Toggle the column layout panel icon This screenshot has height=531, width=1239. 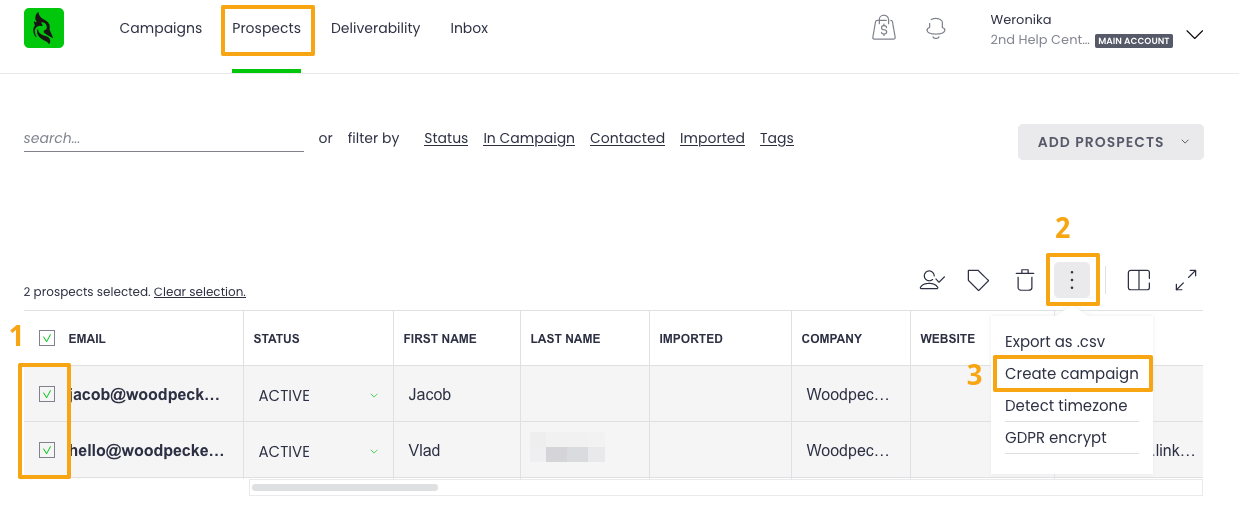click(1138, 280)
